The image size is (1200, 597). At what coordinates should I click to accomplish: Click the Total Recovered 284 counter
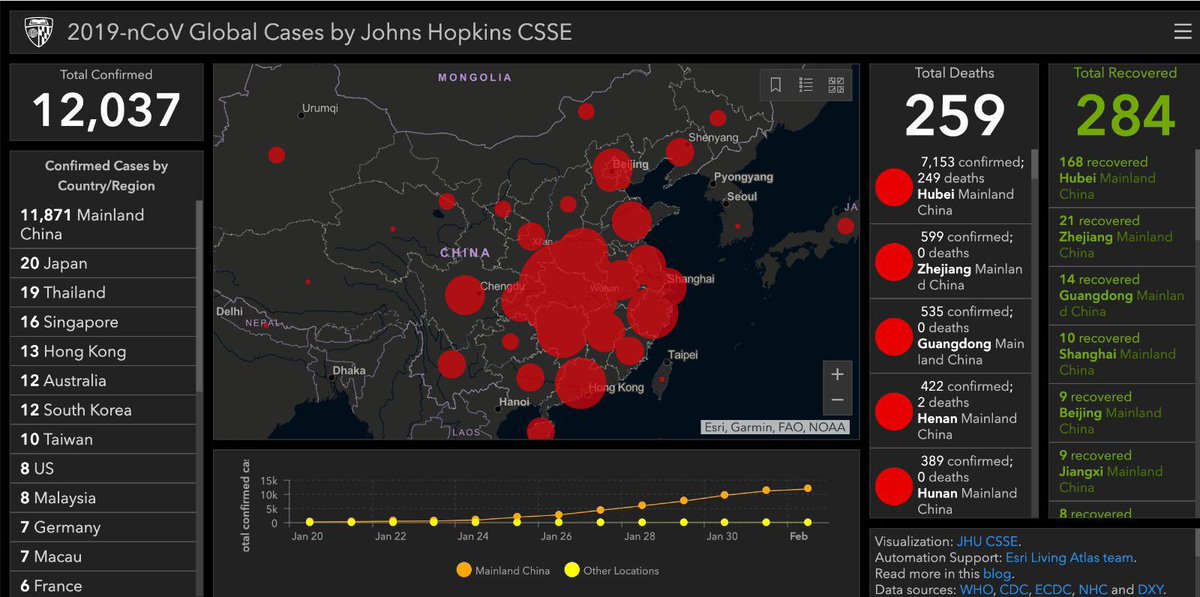pos(1125,115)
